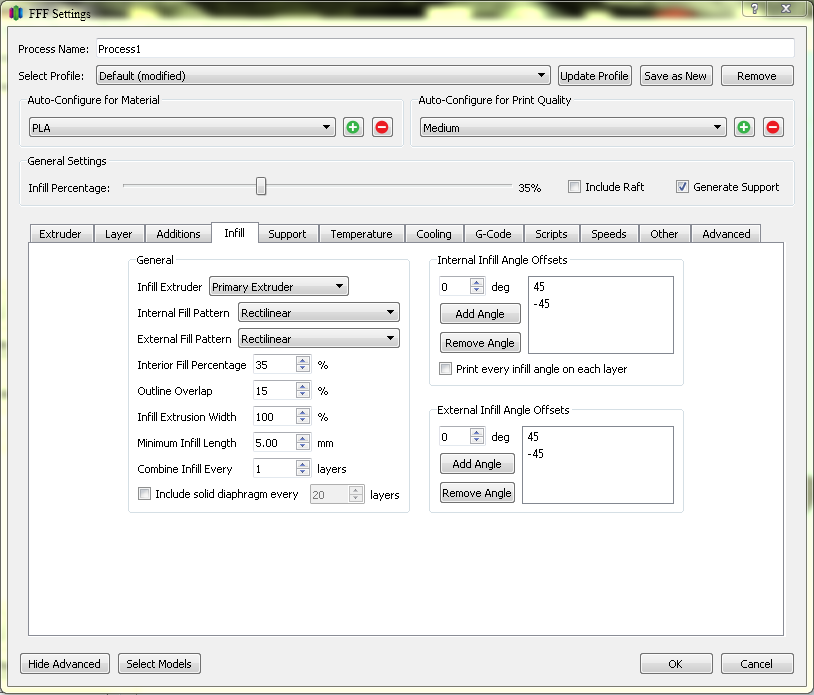Enable the Include Raft checkbox

pos(574,187)
